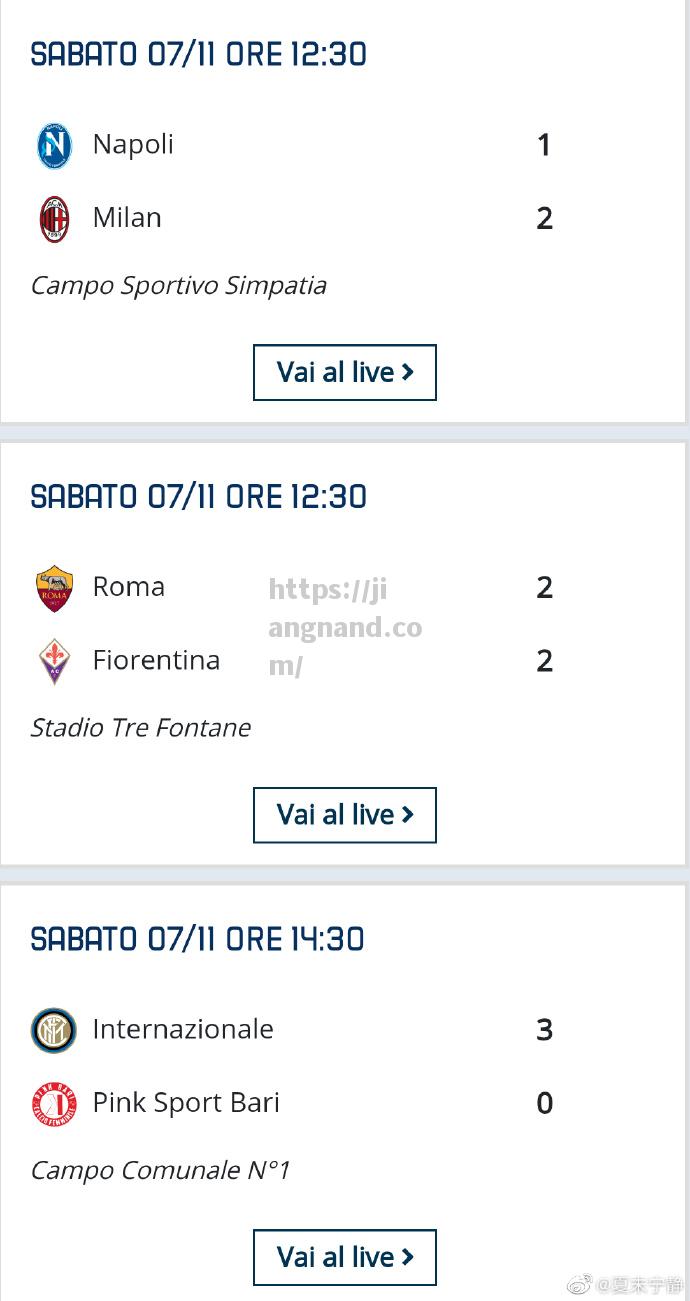Click the Stadio Tre Fontane venue text
690x1301 pixels.
click(141, 728)
